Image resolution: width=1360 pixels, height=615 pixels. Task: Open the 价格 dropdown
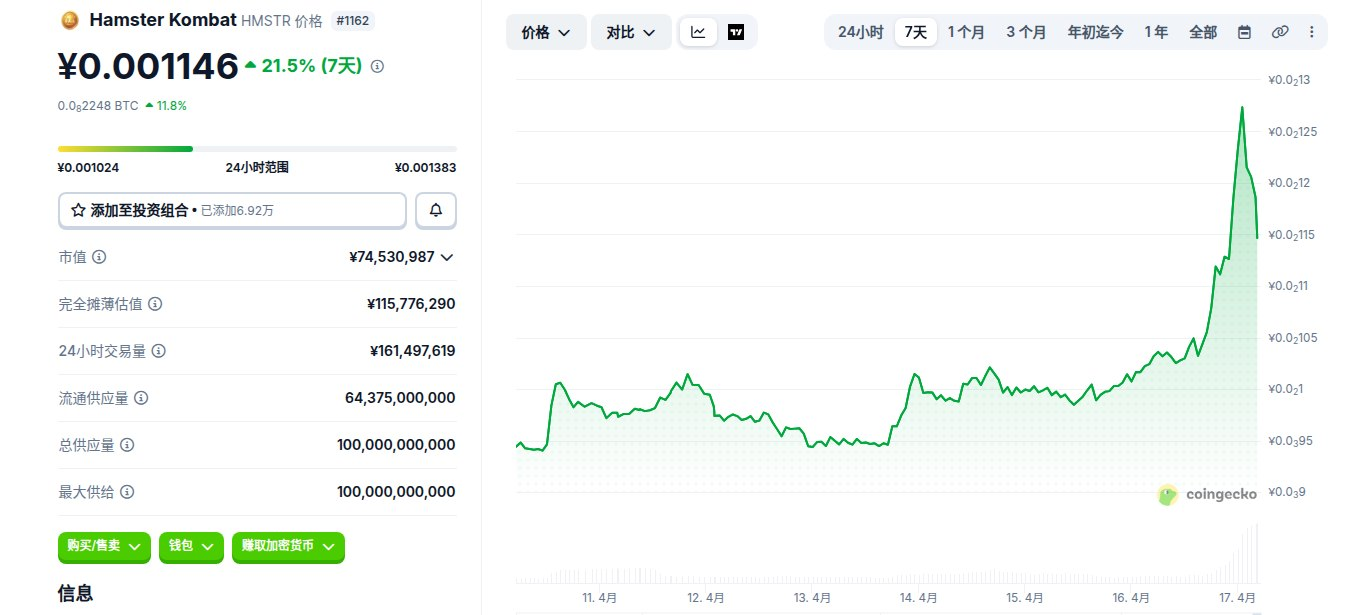coord(546,32)
